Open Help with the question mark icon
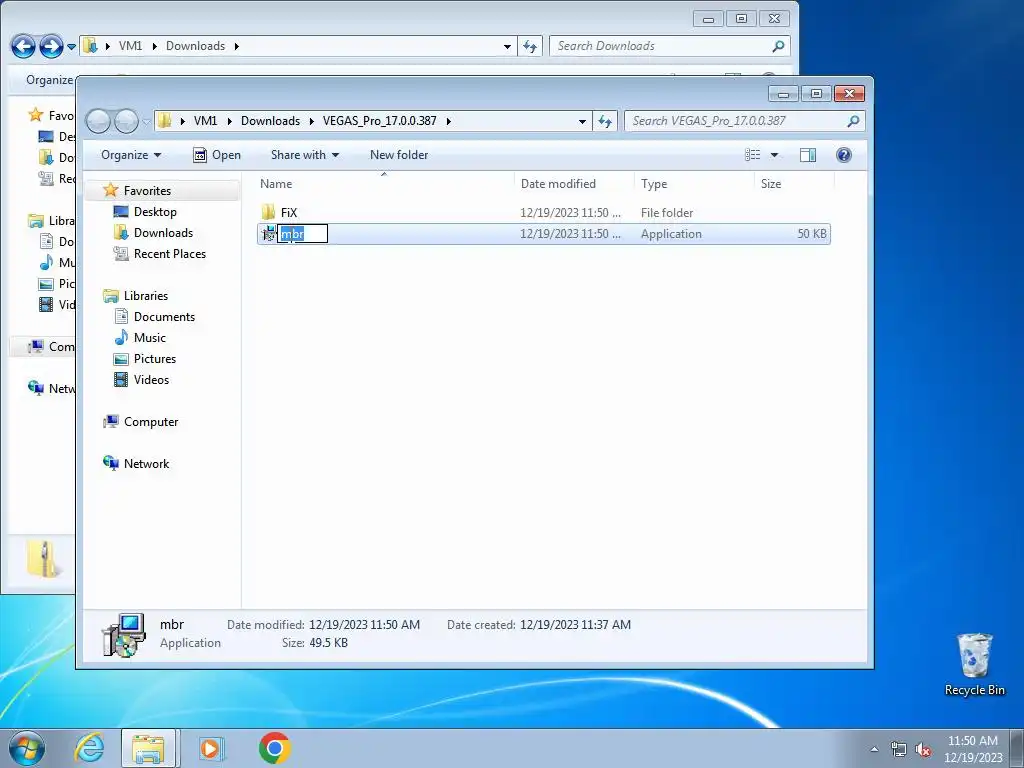Viewport: 1024px width, 768px height. click(x=844, y=155)
